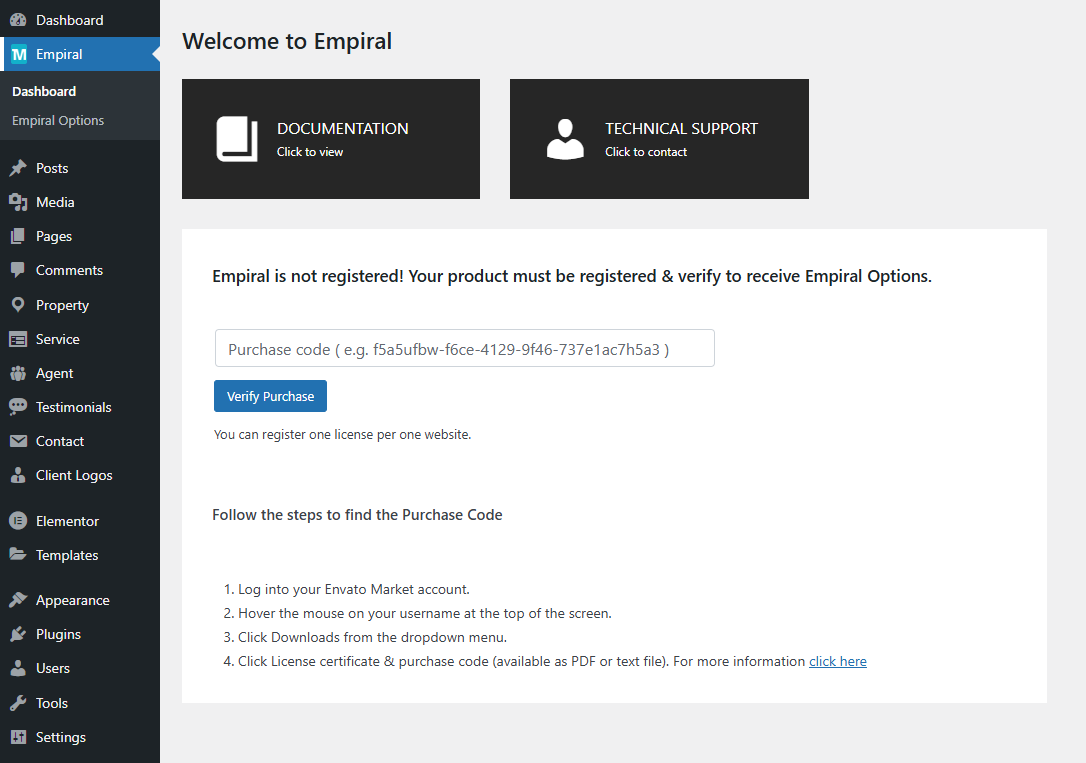Open the top Dashboard menu item

80,20
